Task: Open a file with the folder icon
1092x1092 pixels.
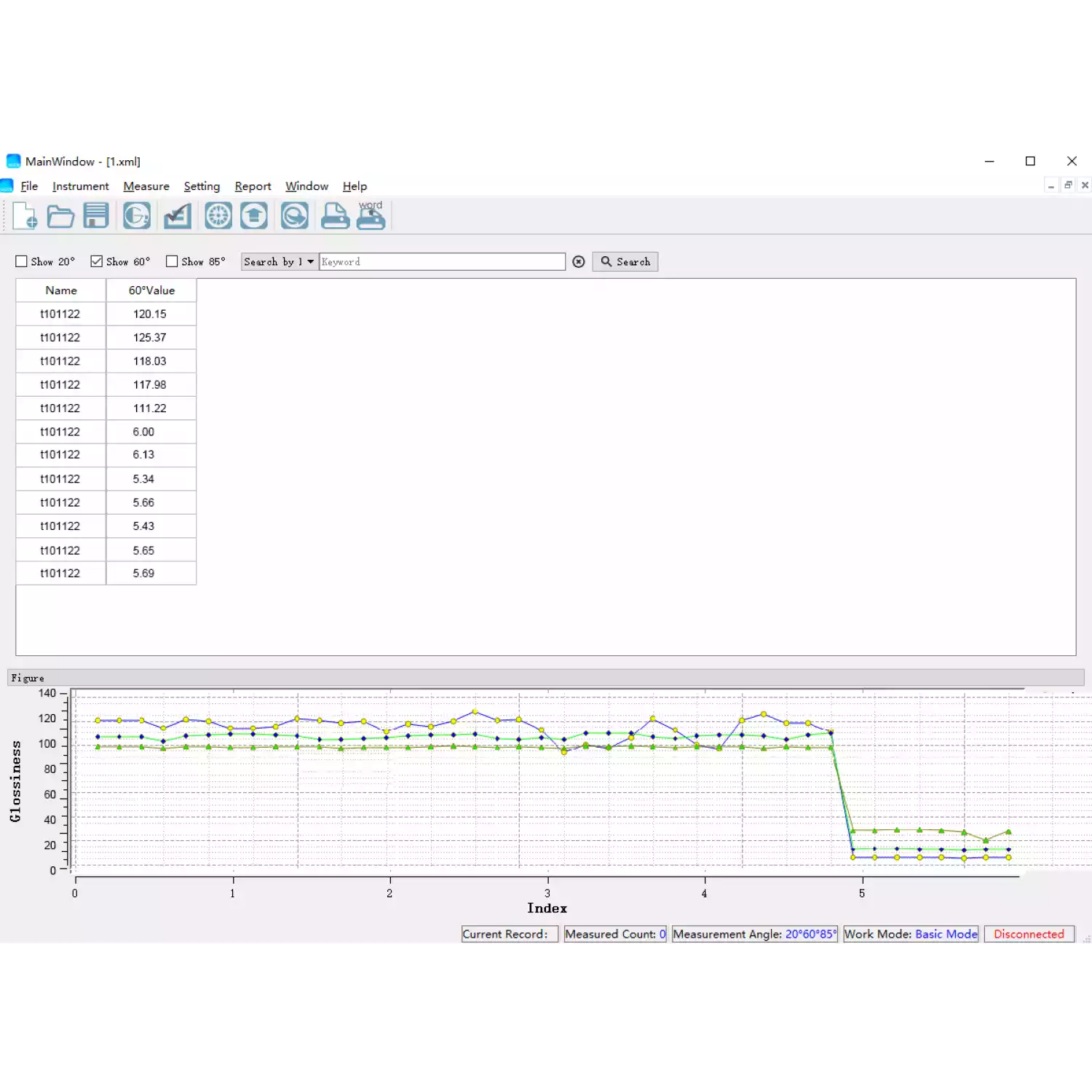Action: 60,216
